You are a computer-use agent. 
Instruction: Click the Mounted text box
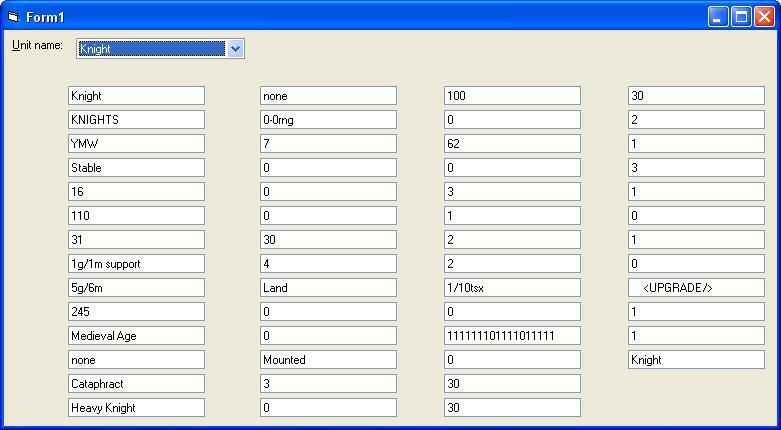click(328, 360)
